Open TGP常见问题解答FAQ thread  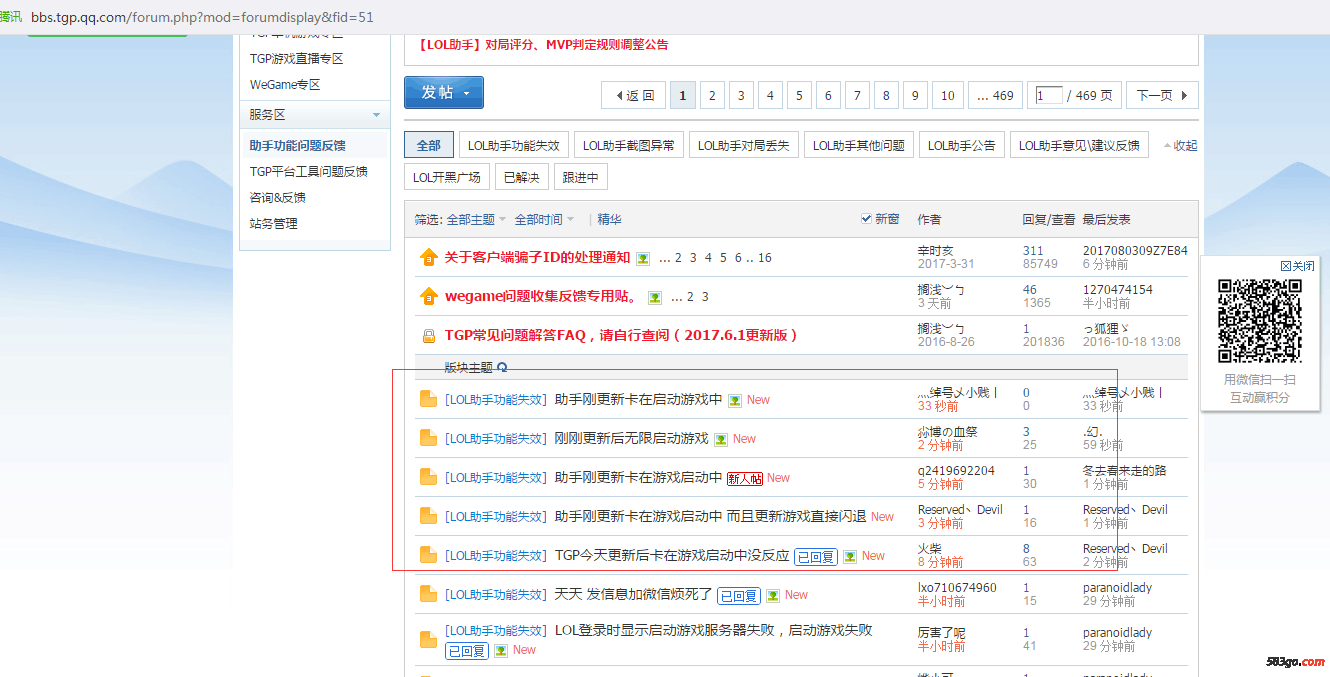[x=621, y=336]
